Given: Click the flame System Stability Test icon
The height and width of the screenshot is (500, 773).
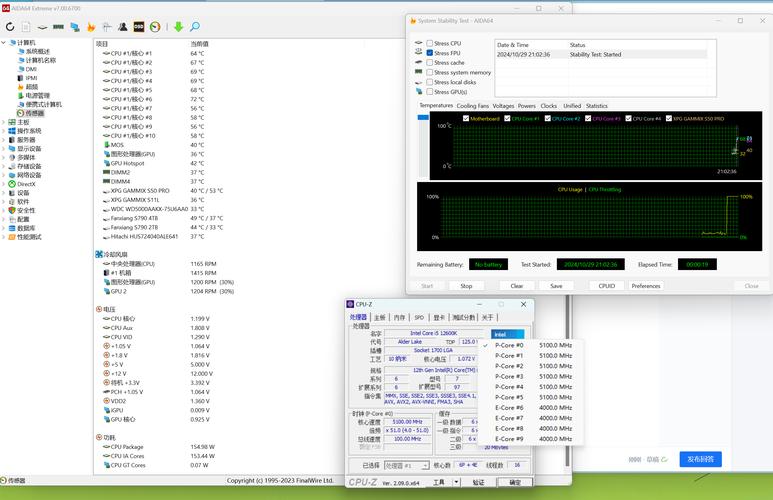Looking at the screenshot, I should [92, 27].
